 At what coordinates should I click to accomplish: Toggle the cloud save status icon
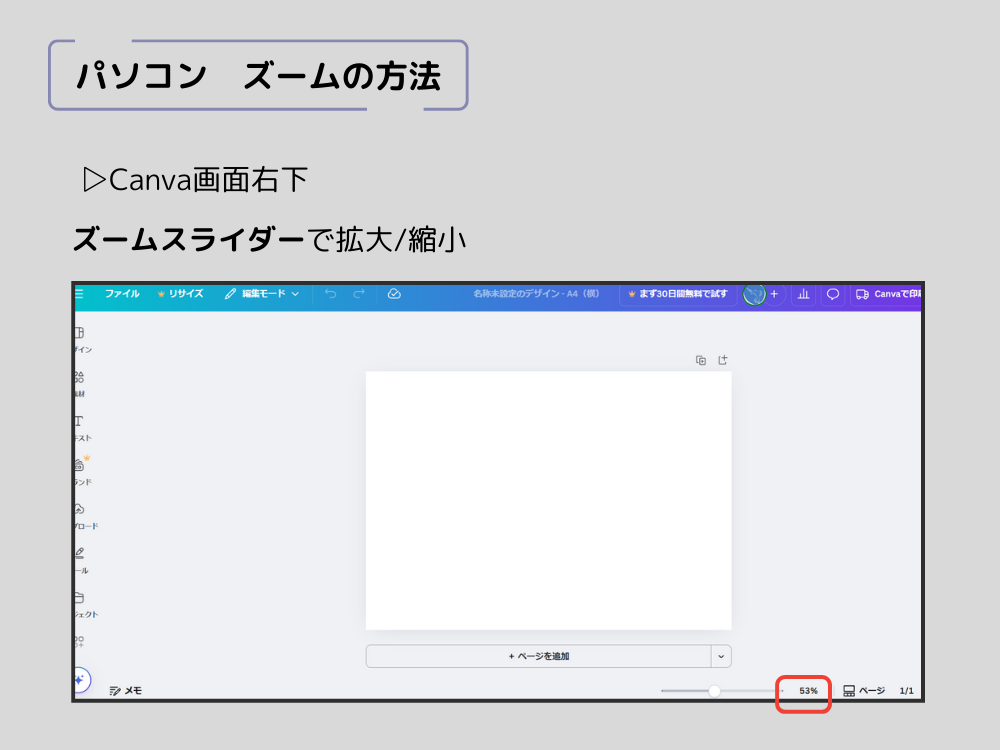[393, 295]
